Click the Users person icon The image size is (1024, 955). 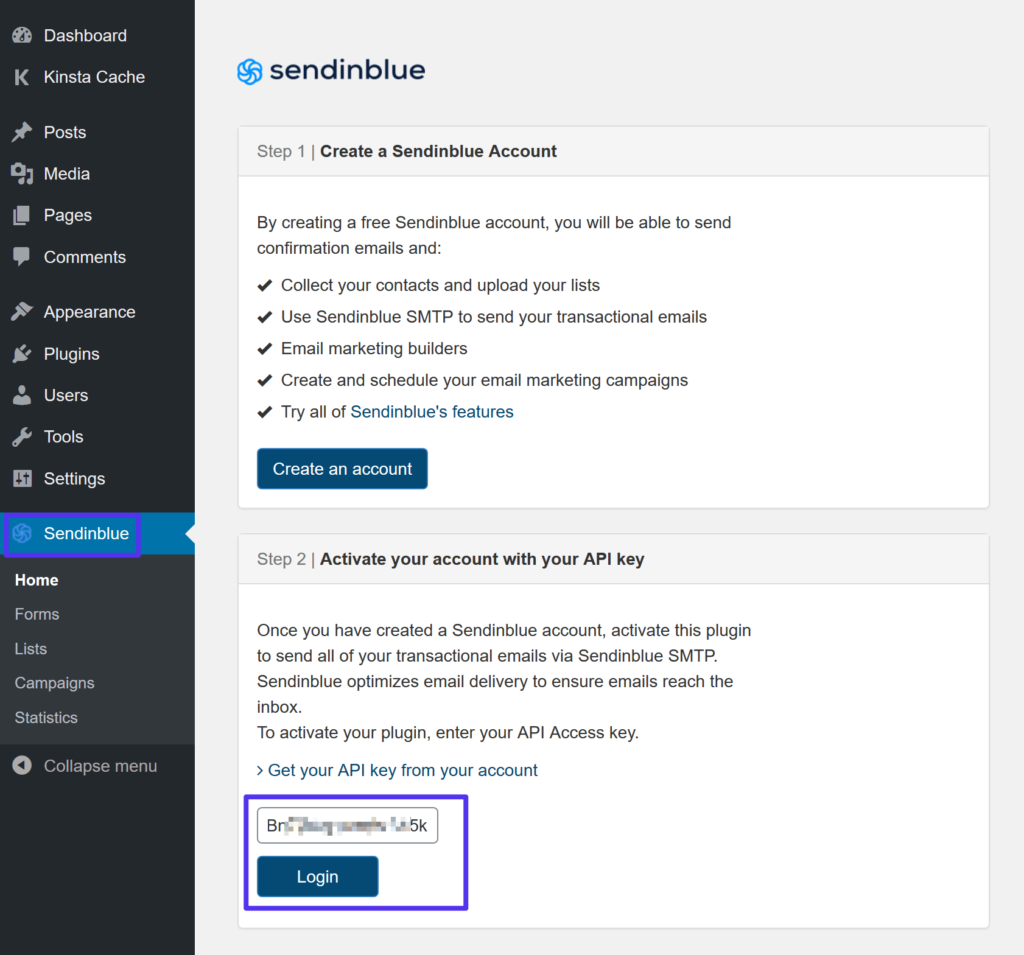click(22, 395)
